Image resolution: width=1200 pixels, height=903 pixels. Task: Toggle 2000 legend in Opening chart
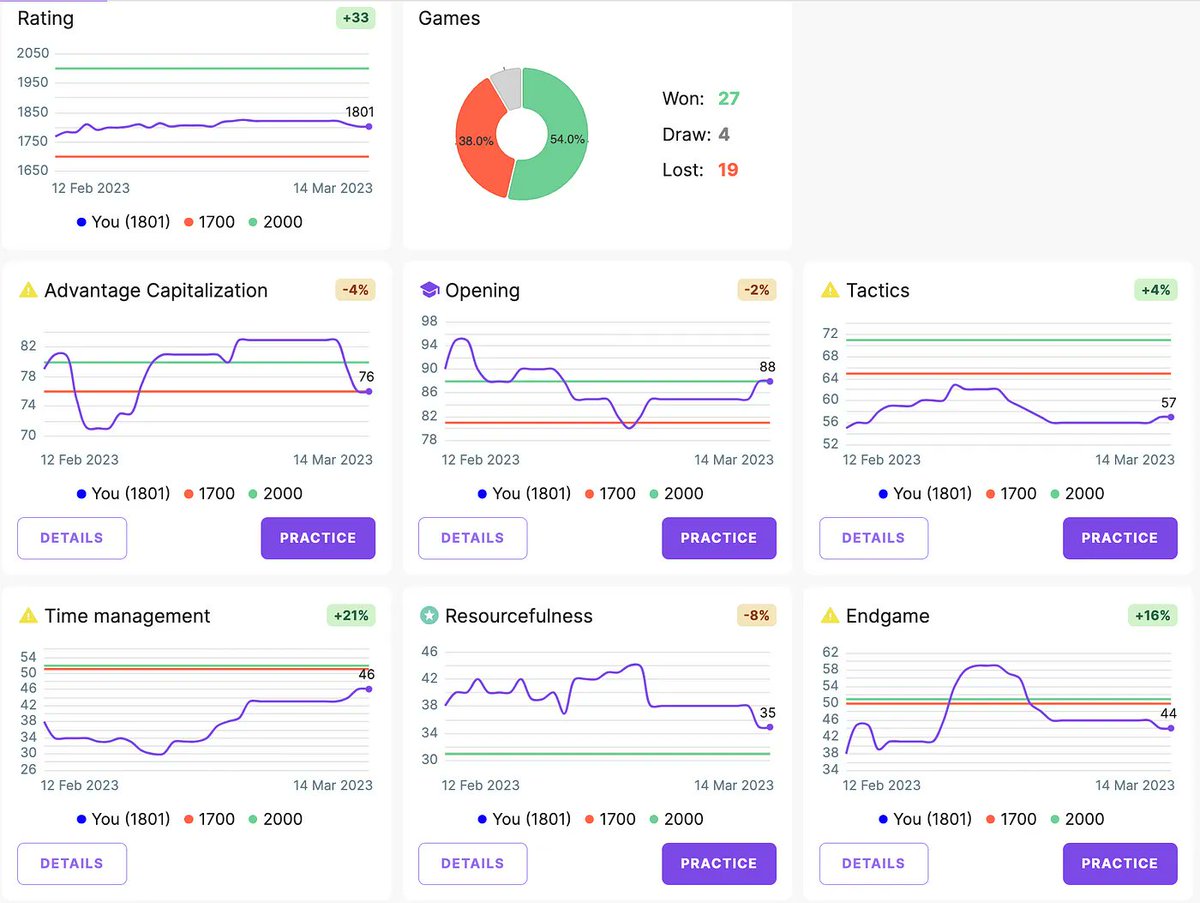coord(676,494)
